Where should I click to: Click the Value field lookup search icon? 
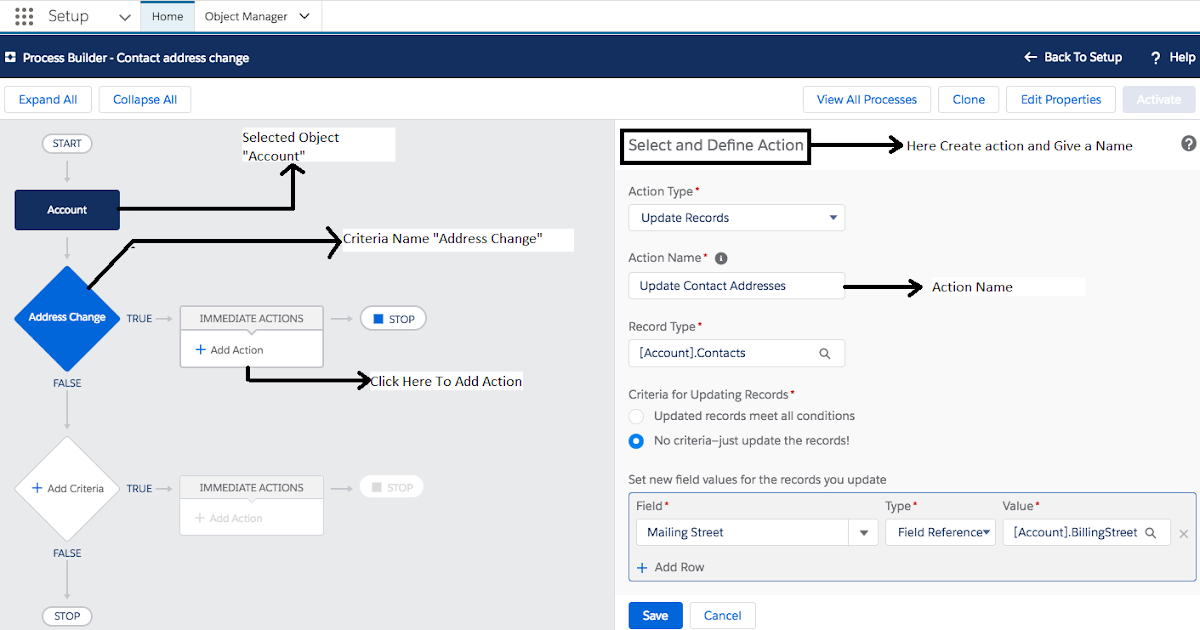click(1151, 533)
